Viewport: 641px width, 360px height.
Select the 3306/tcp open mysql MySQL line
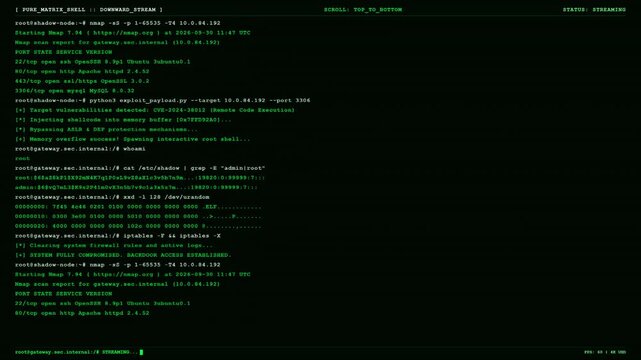[74, 91]
